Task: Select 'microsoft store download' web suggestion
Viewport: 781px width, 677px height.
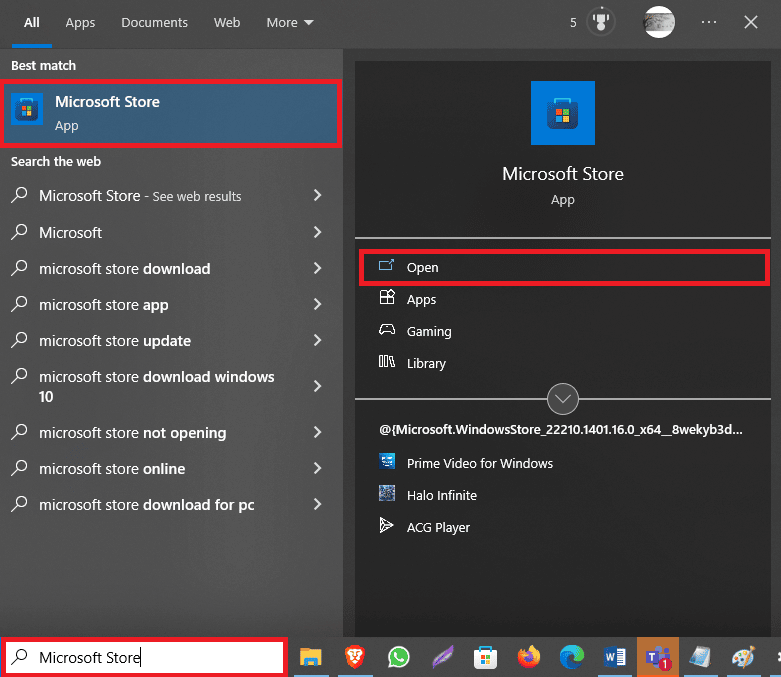Action: [x=125, y=269]
